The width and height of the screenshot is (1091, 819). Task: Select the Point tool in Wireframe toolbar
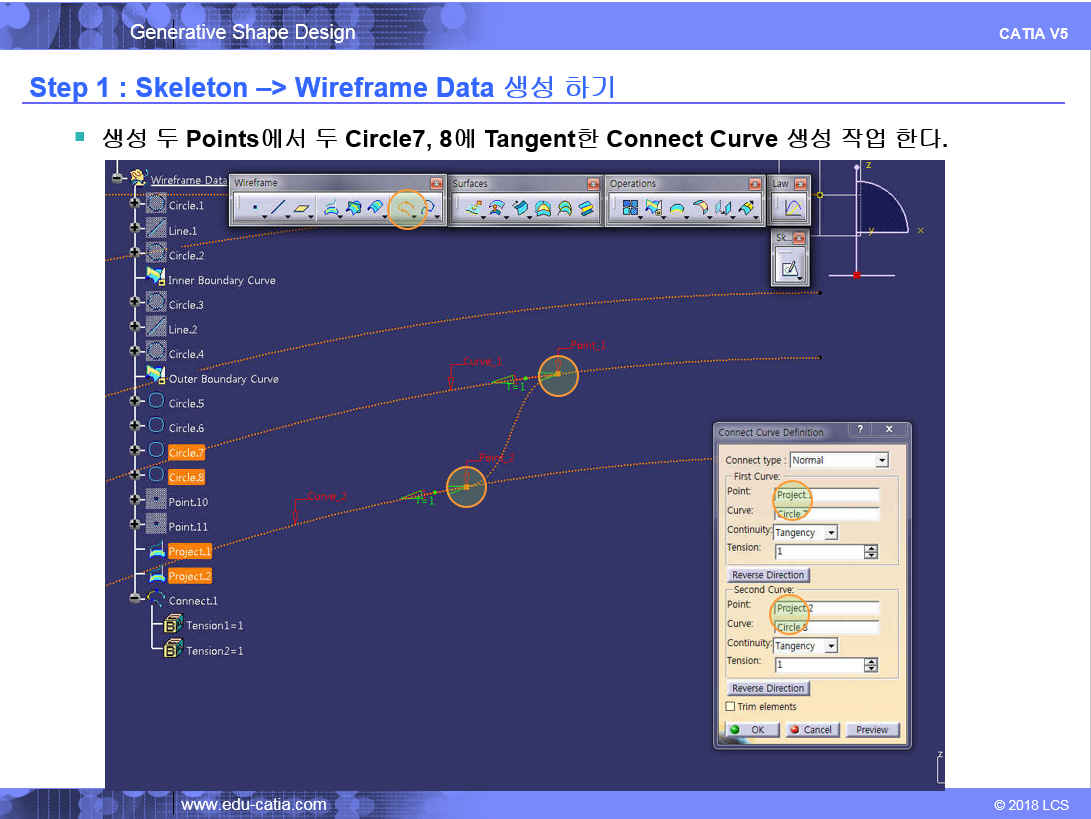(x=254, y=208)
